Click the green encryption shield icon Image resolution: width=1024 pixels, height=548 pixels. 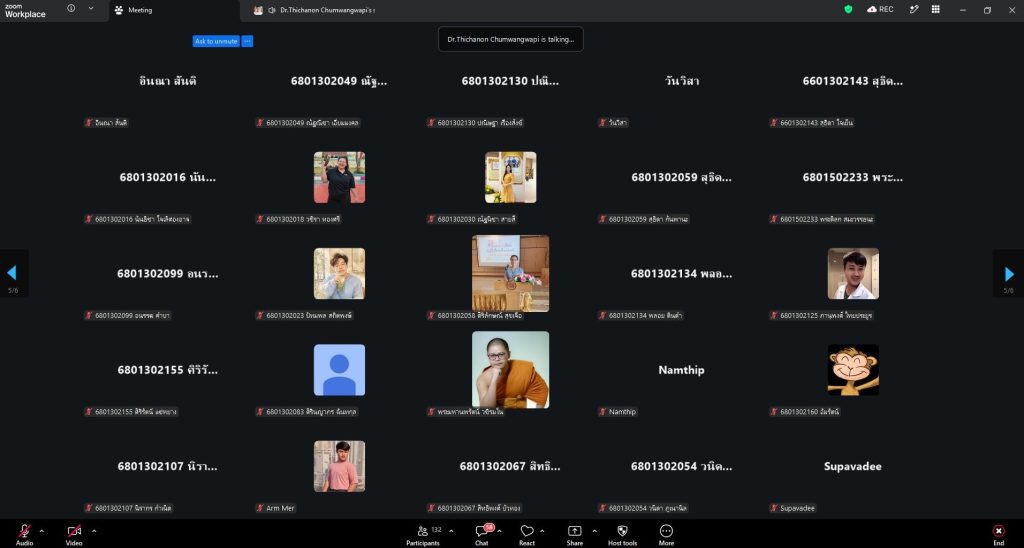pyautogui.click(x=848, y=9)
